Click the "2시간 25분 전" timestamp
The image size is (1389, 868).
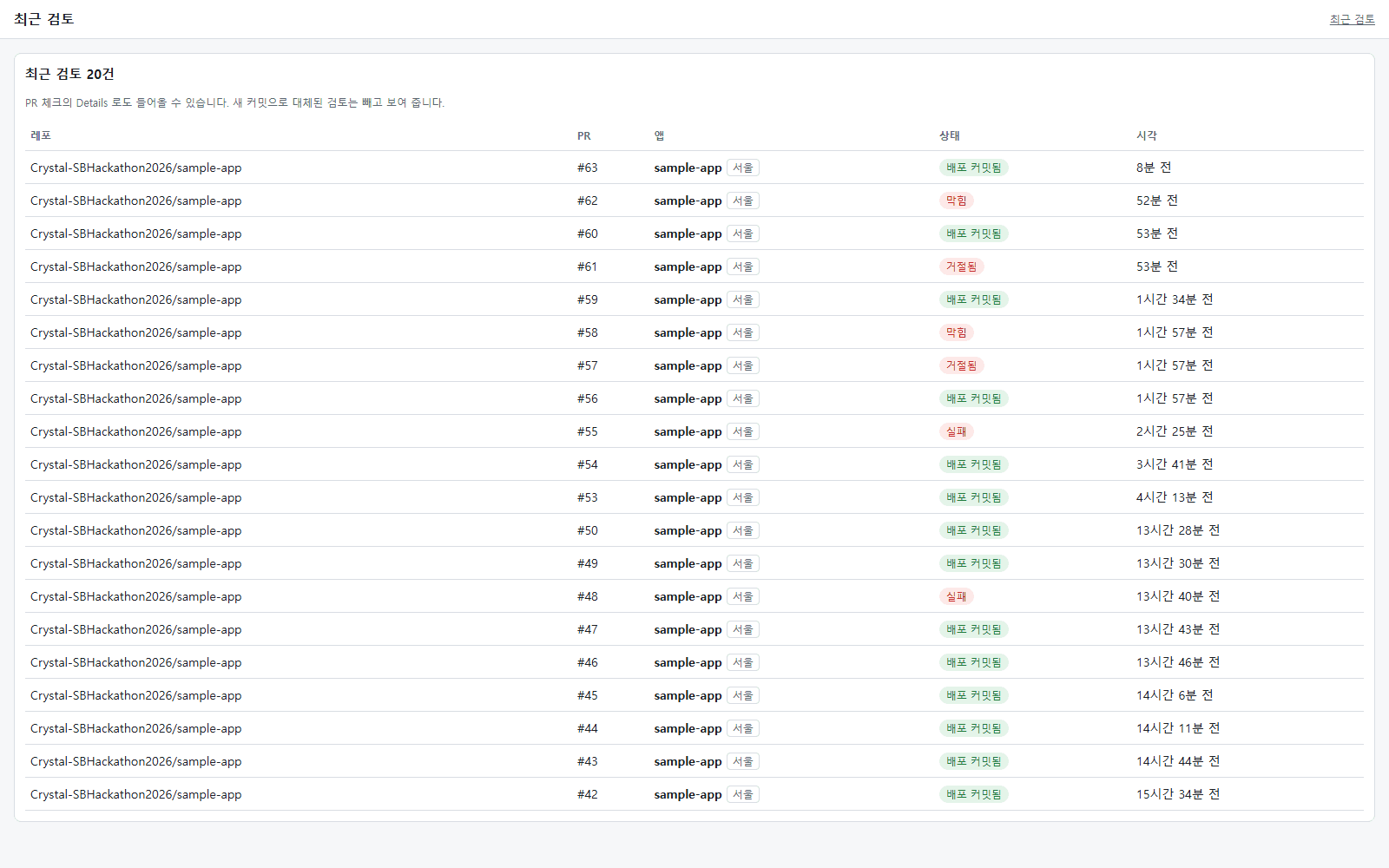1175,431
